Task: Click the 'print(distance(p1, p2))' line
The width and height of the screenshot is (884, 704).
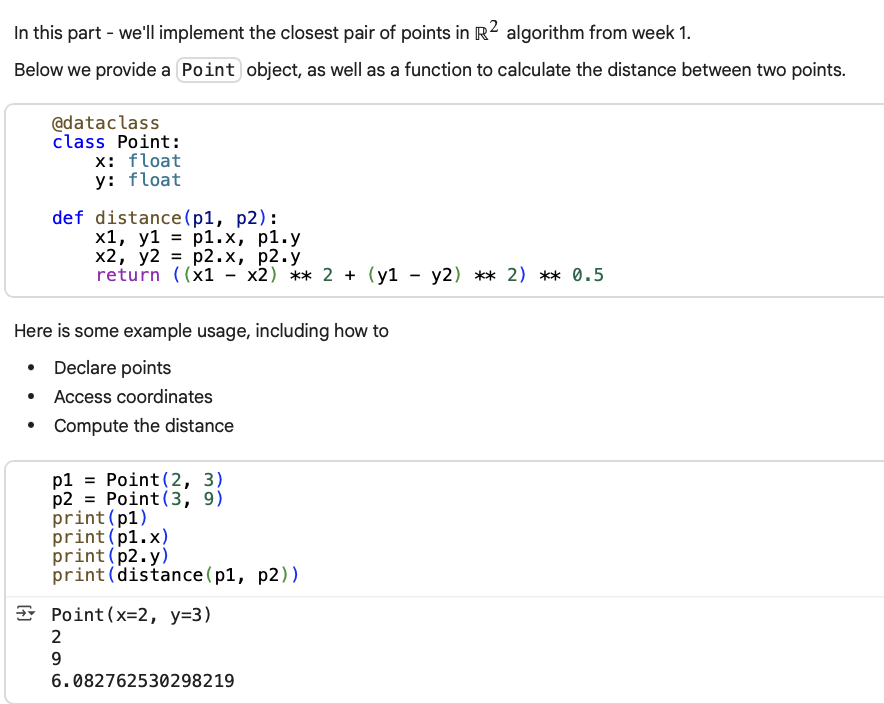Action: coord(176,575)
